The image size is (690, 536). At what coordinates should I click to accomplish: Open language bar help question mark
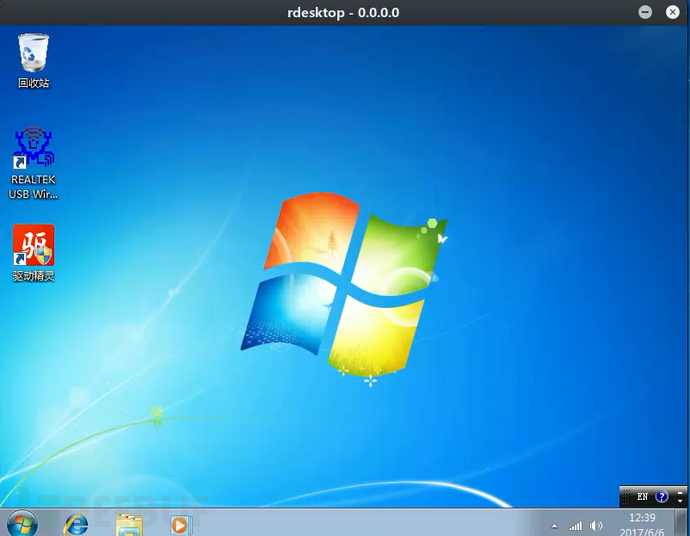(x=661, y=497)
